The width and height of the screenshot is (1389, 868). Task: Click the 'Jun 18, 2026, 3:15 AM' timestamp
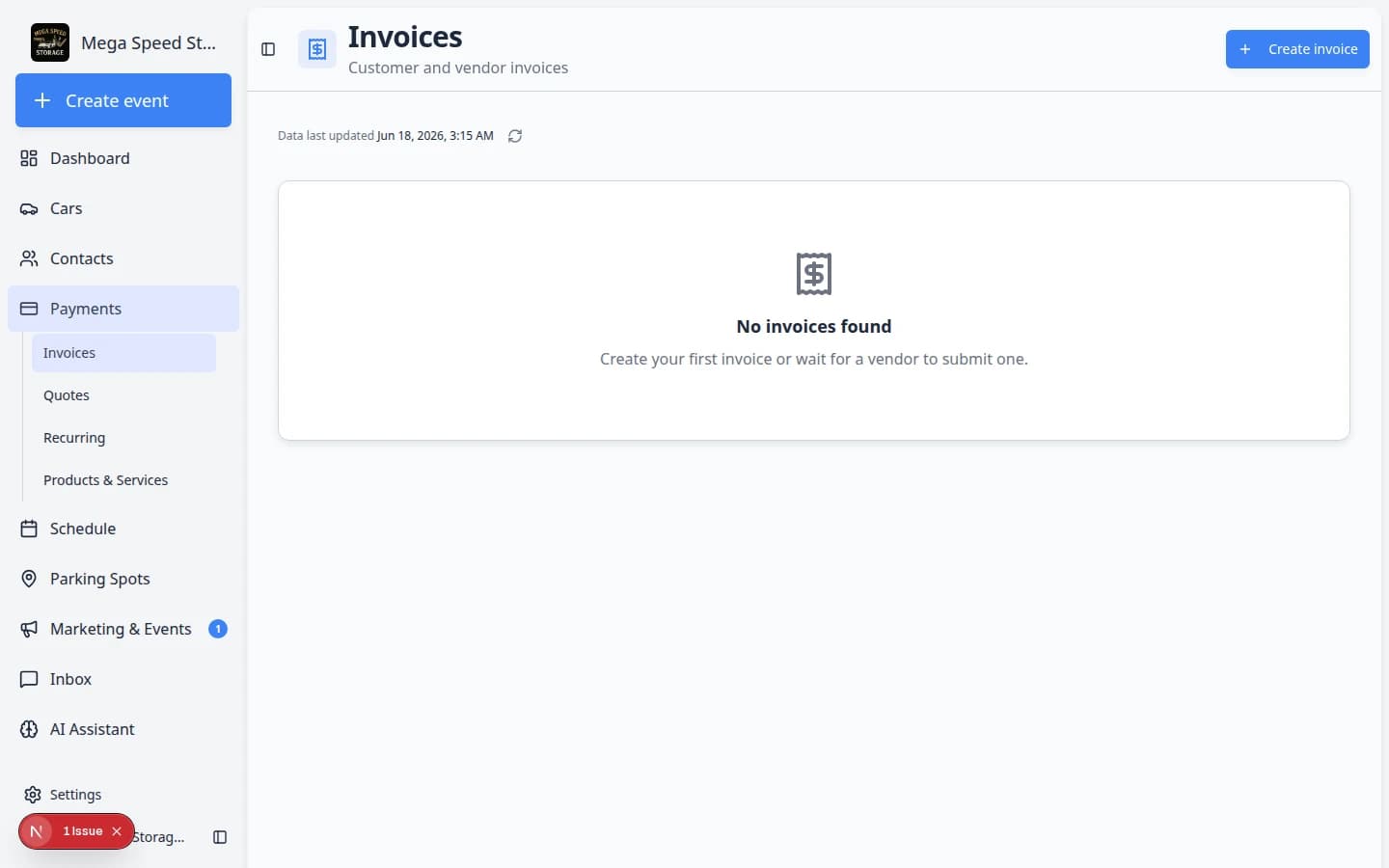435,136
